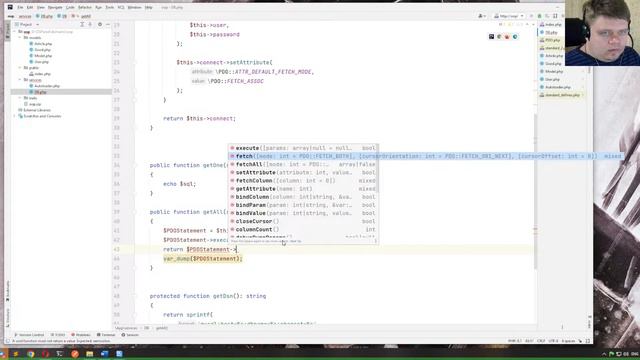Collapse the tests folder
Viewport: 640px width, 360px height.
click(20, 98)
